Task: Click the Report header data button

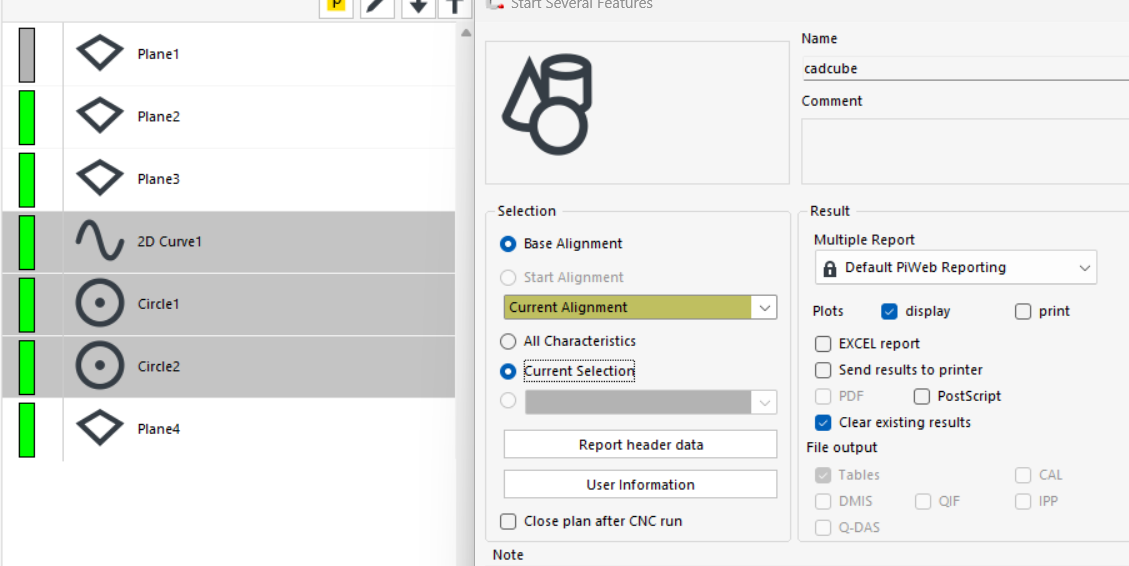Action: 641,444
